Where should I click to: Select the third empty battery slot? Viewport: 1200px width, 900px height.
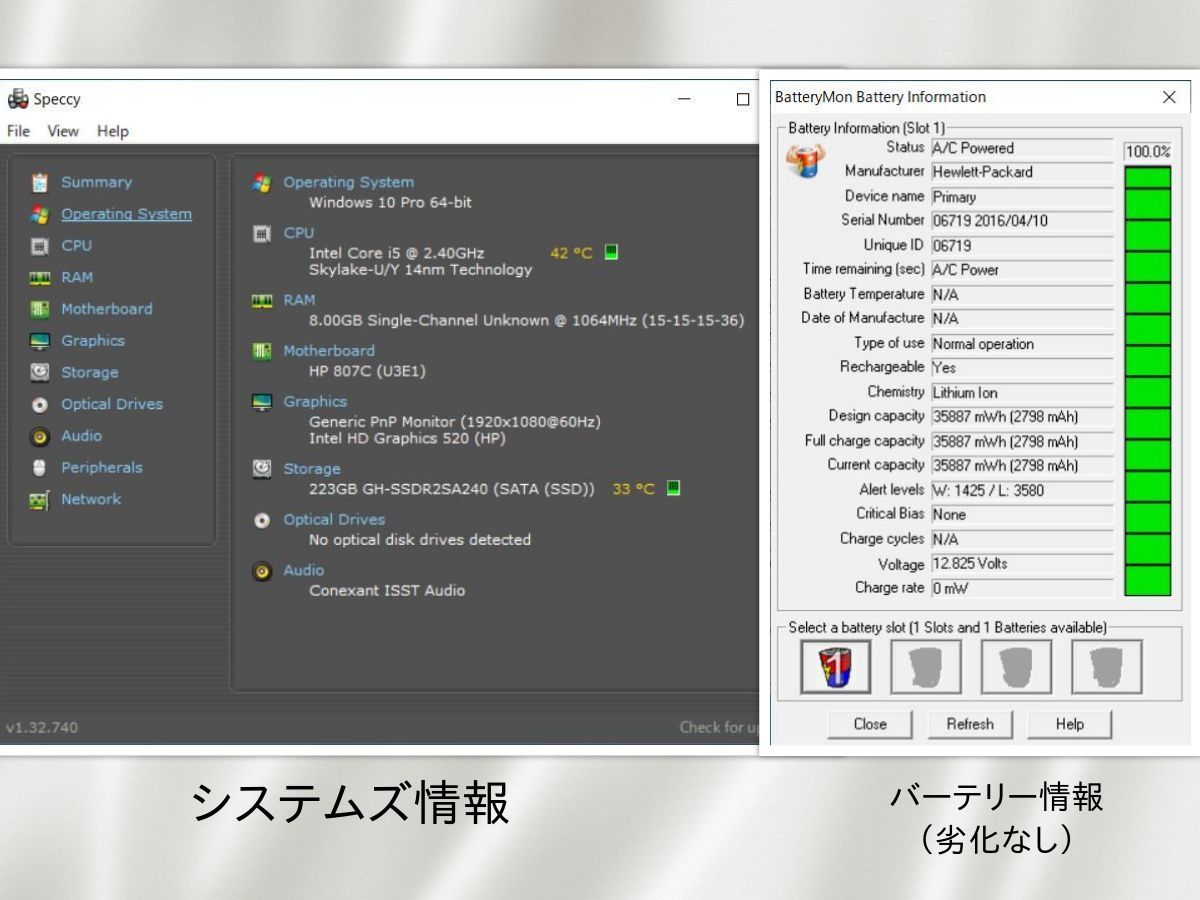[1016, 666]
